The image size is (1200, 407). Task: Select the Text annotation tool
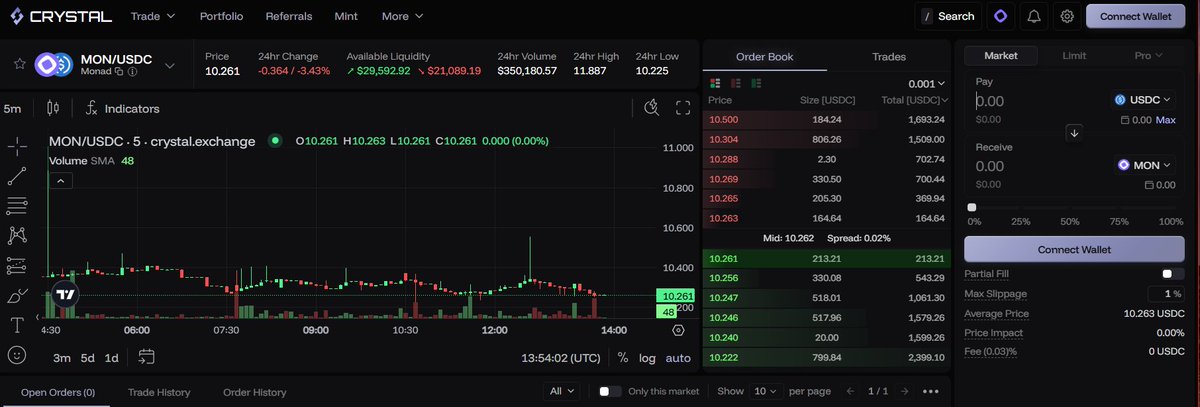(x=17, y=325)
